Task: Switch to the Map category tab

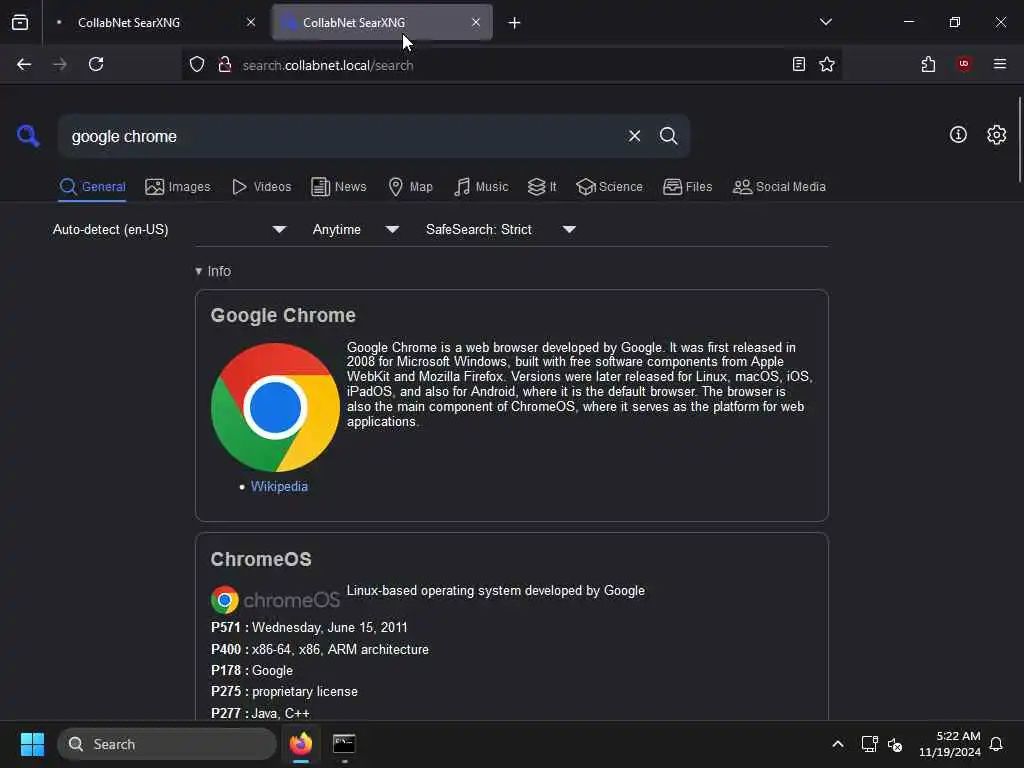Action: click(x=410, y=187)
